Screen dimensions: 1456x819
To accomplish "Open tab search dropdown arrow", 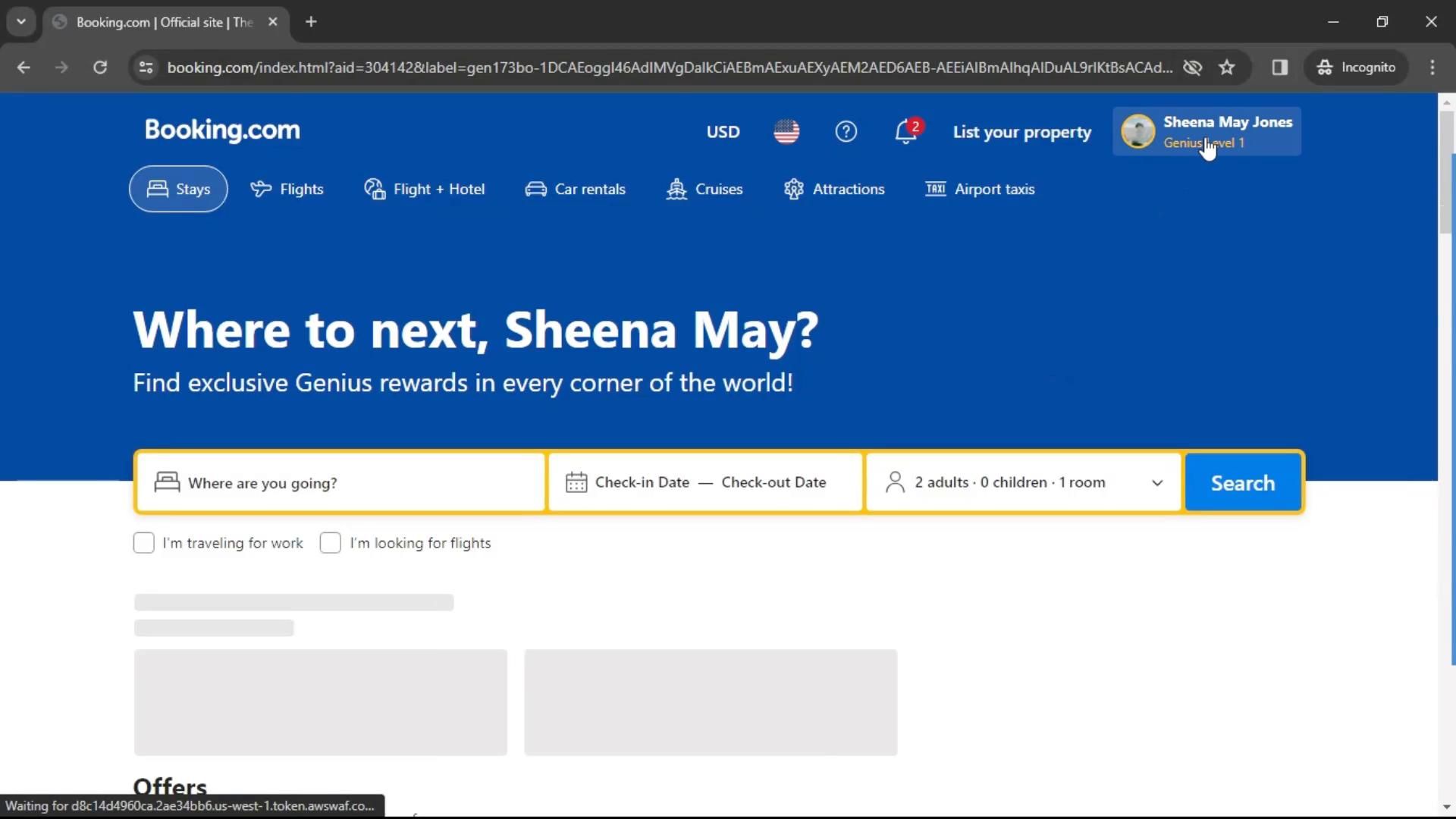I will pyautogui.click(x=21, y=22).
